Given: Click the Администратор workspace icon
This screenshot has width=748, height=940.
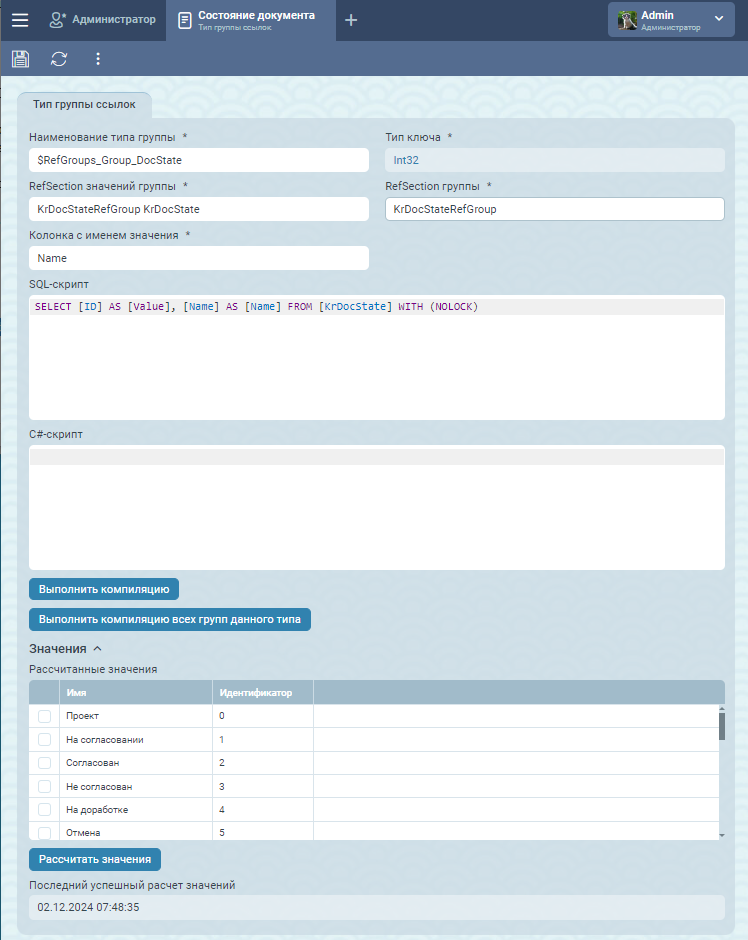Looking at the screenshot, I should 58,20.
